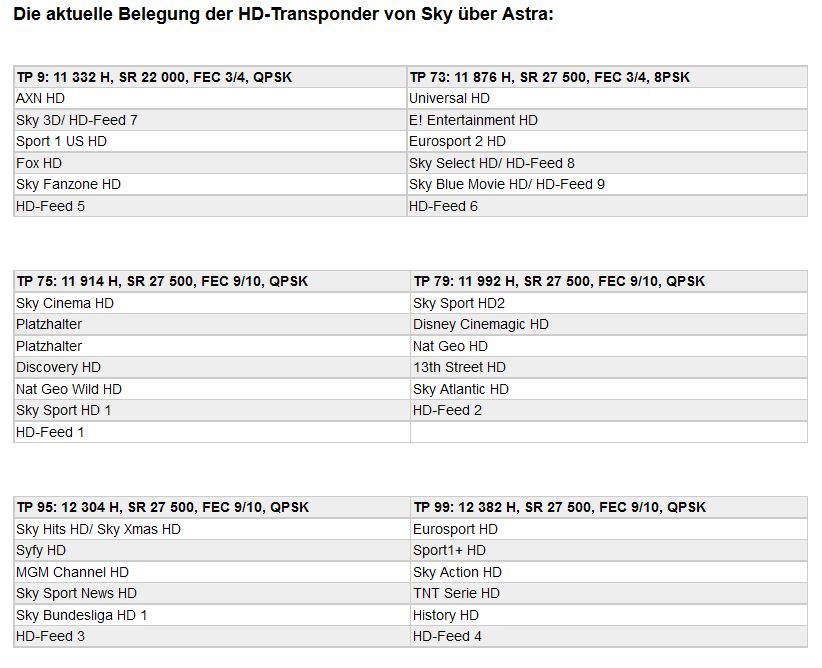Select the Universal HD cell
822x668 pixels.
pos(607,99)
